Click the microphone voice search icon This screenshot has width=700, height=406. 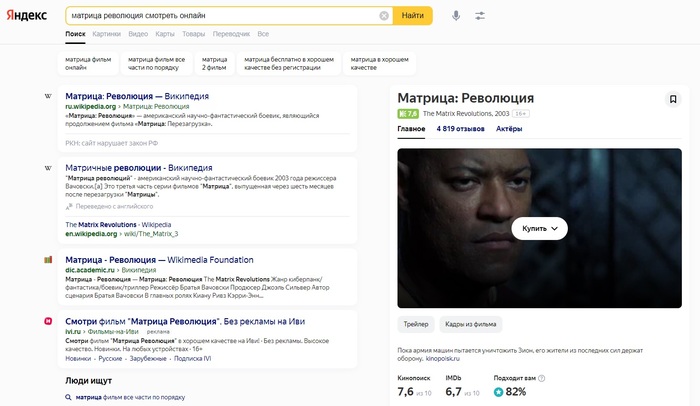pyautogui.click(x=456, y=15)
